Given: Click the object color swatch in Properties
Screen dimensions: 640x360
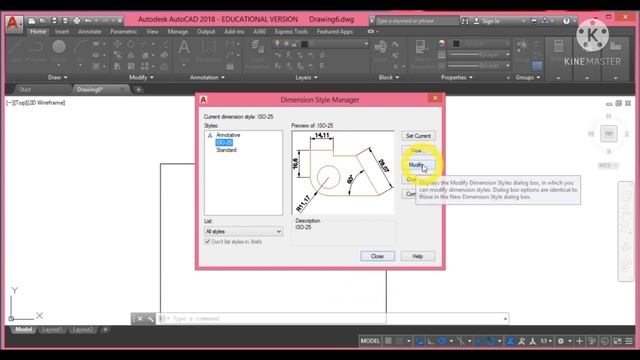Looking at the screenshot, I should click(x=456, y=44).
